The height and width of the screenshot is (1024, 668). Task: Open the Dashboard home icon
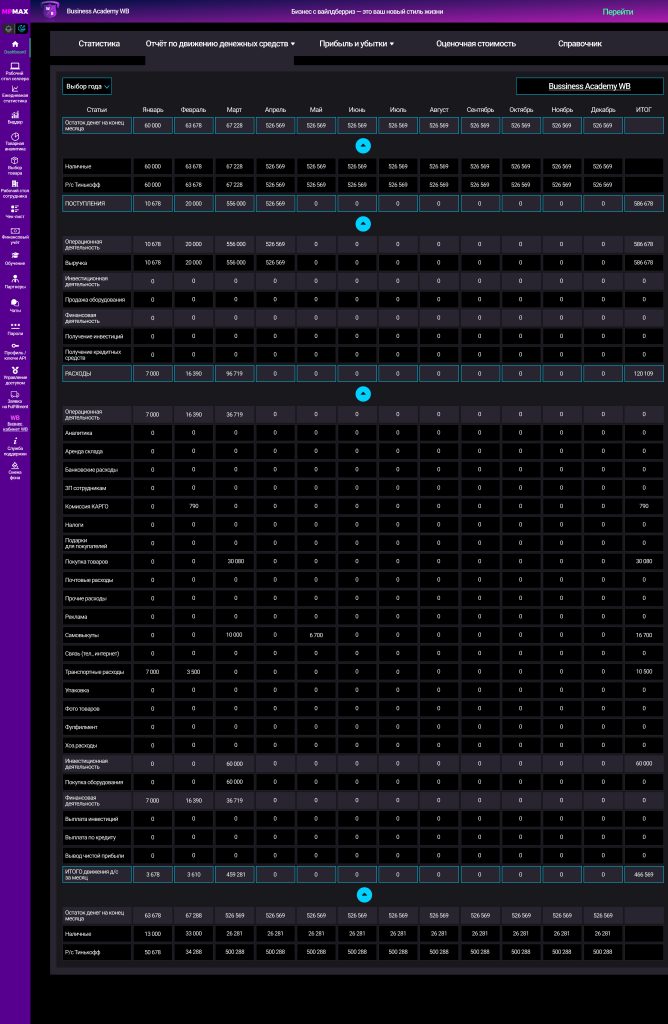pyautogui.click(x=15, y=43)
